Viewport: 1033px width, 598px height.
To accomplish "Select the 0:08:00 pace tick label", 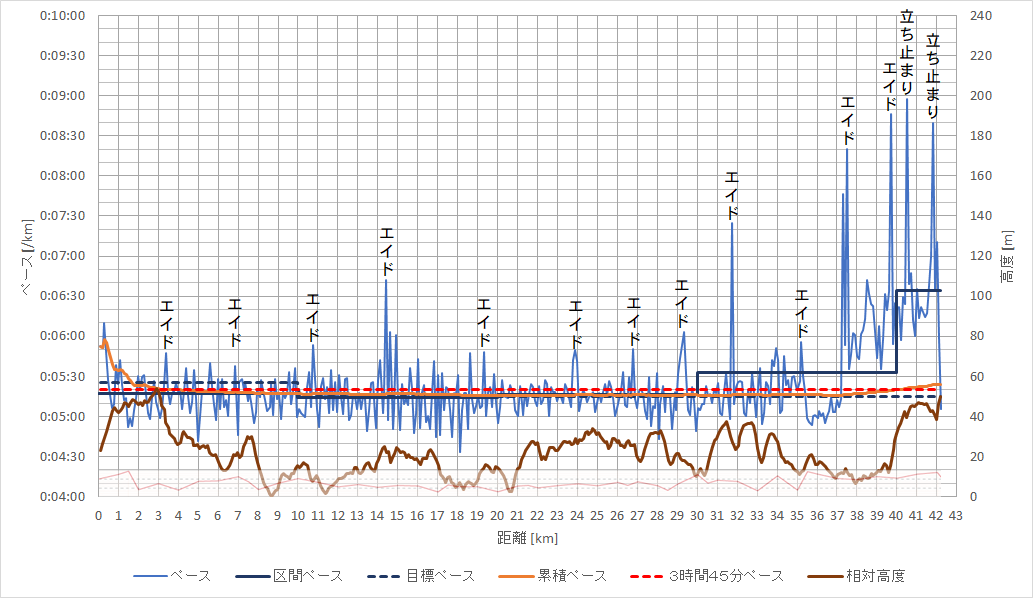I will [x=63, y=176].
